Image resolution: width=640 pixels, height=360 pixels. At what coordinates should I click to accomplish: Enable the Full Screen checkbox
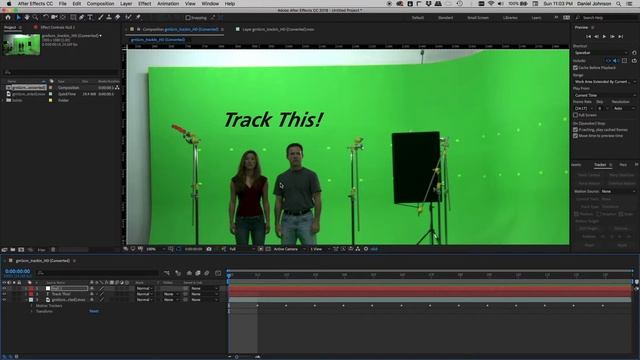[x=576, y=115]
